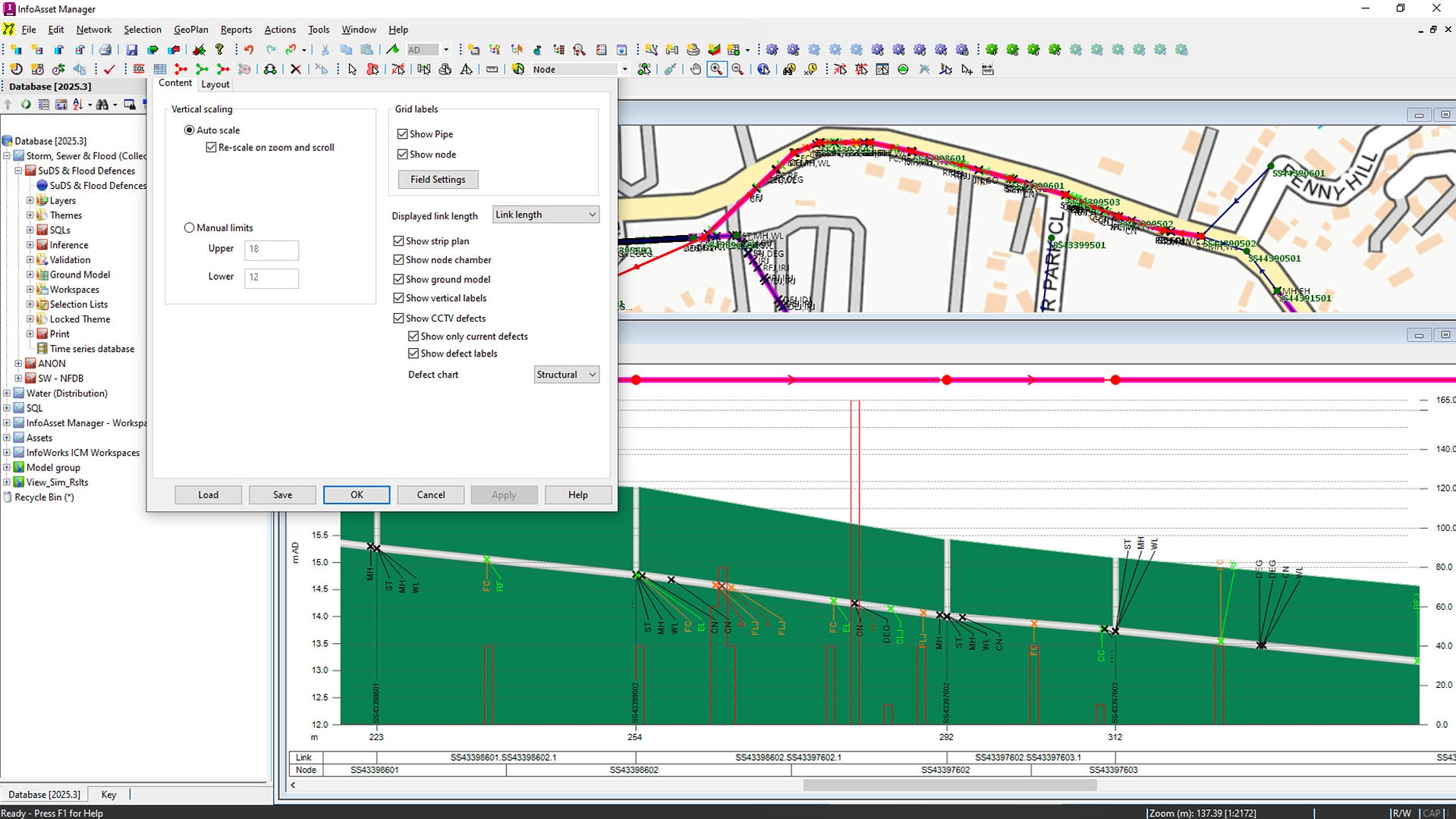This screenshot has height=819, width=1456.
Task: Open the SQL query toolbar icon
Action: (x=139, y=70)
